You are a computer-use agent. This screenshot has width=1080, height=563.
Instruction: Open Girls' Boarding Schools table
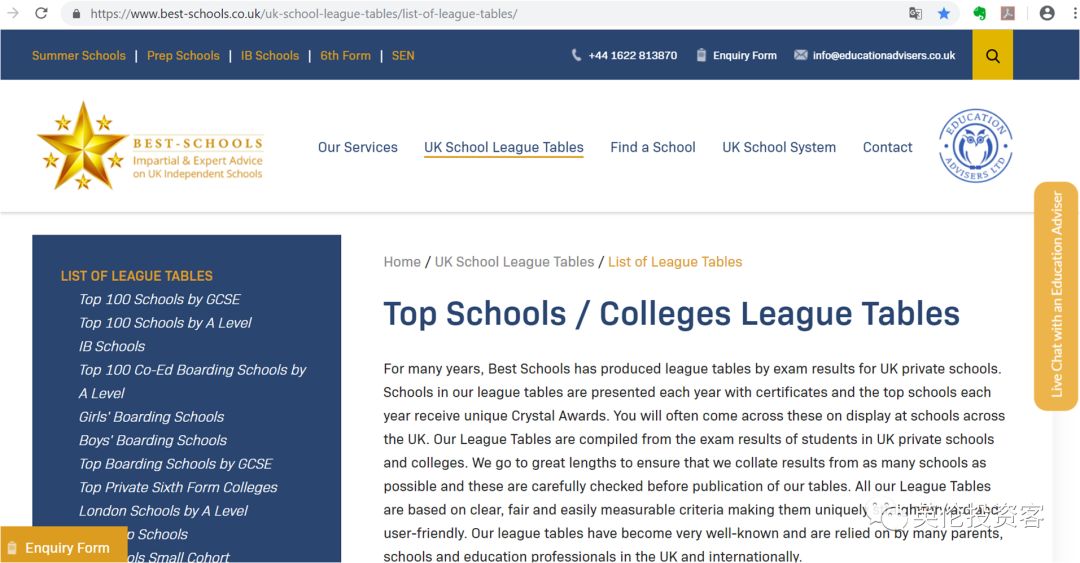151,416
